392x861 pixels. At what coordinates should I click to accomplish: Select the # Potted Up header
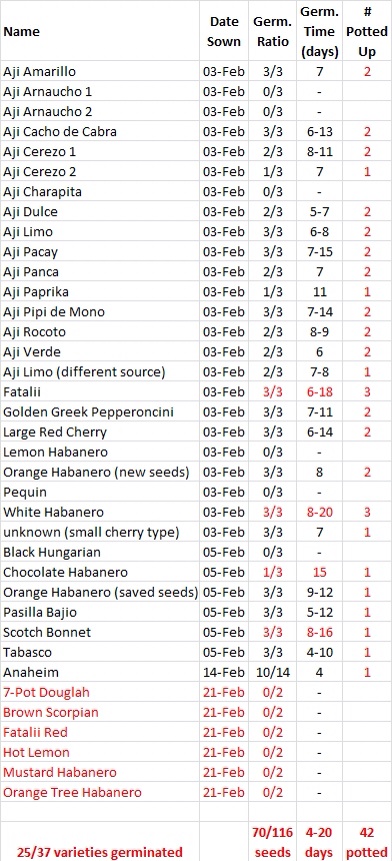[367, 31]
